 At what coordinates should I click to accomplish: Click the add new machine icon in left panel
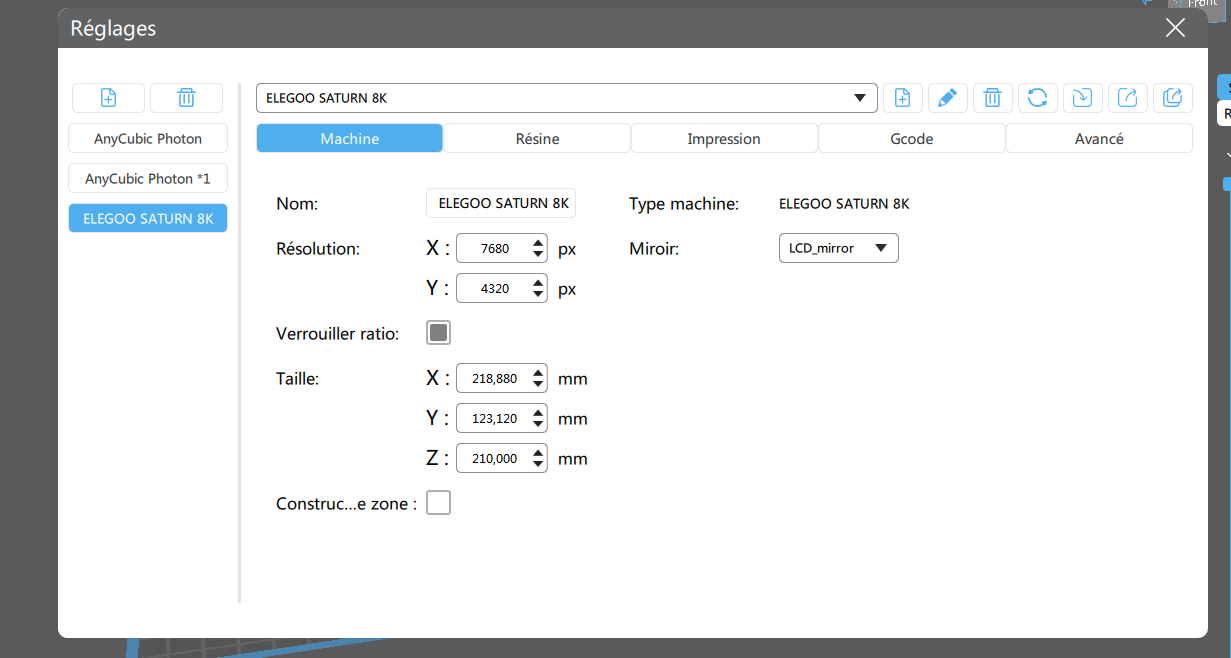109,98
